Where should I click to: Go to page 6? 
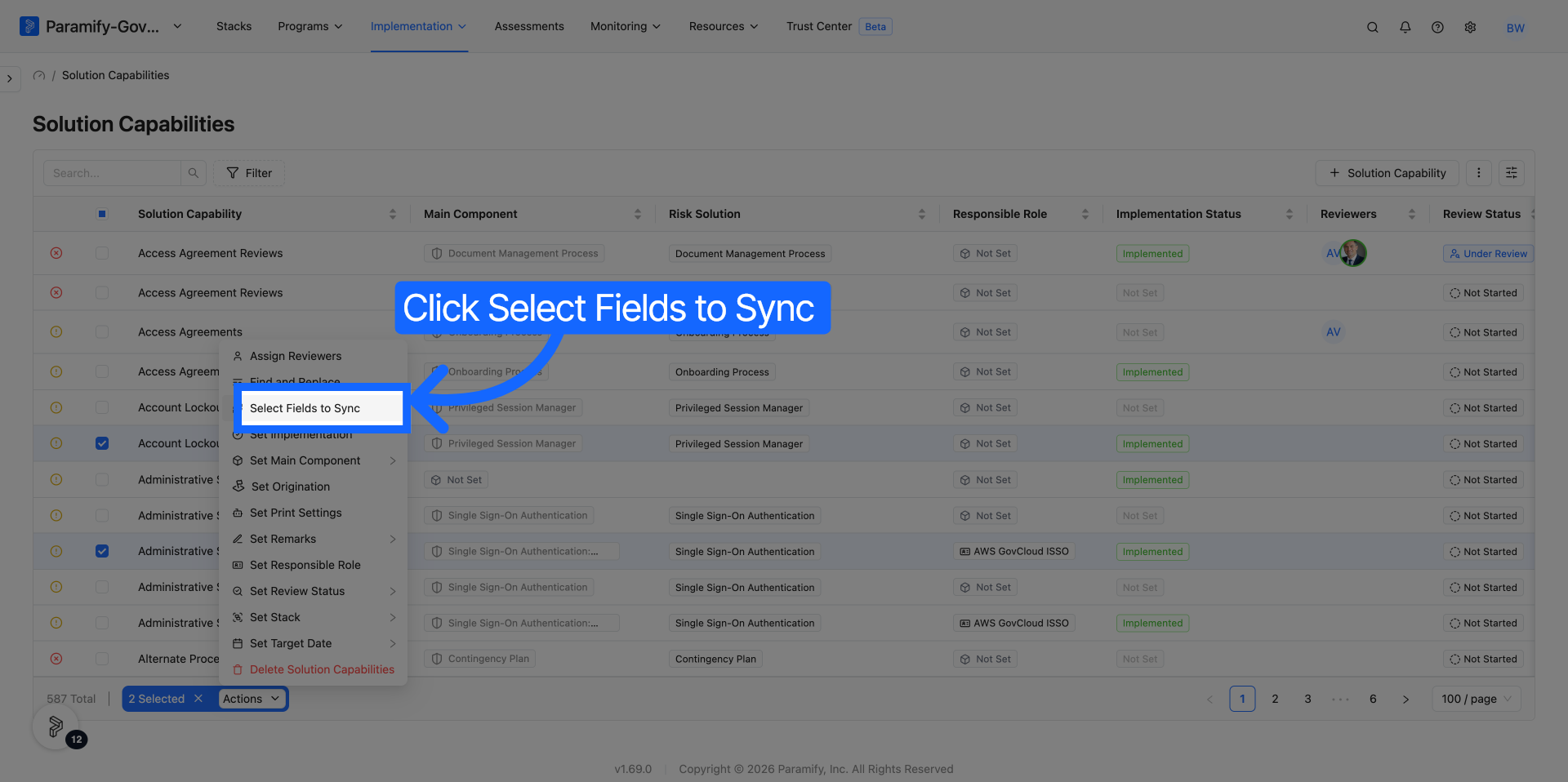(x=1373, y=699)
